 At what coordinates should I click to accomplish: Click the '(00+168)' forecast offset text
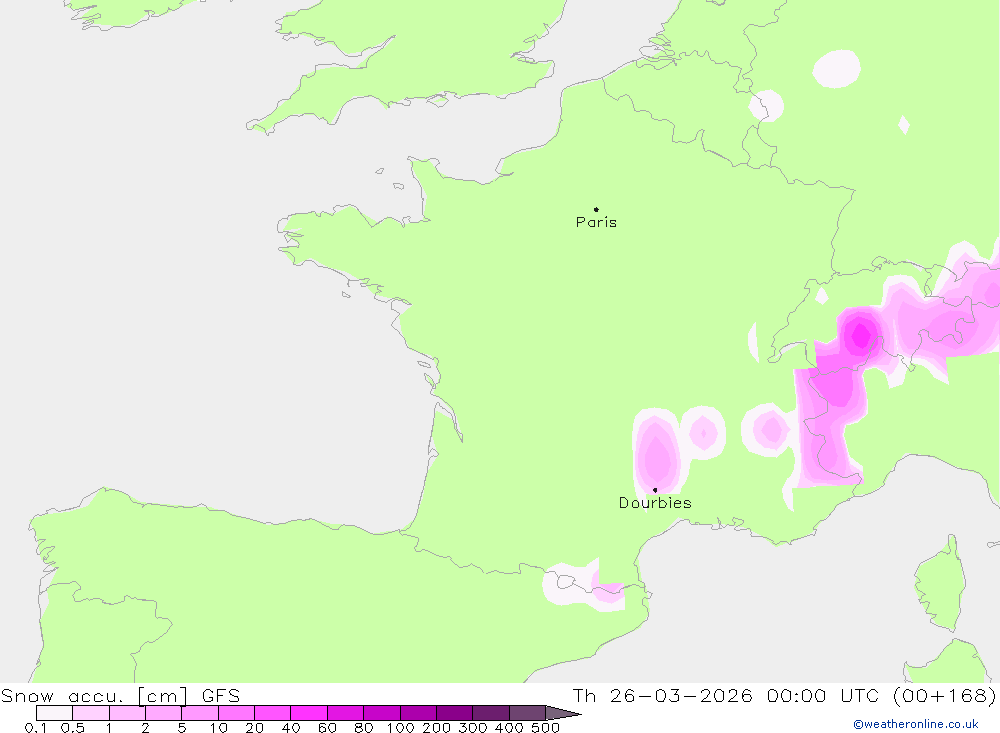(x=943, y=695)
